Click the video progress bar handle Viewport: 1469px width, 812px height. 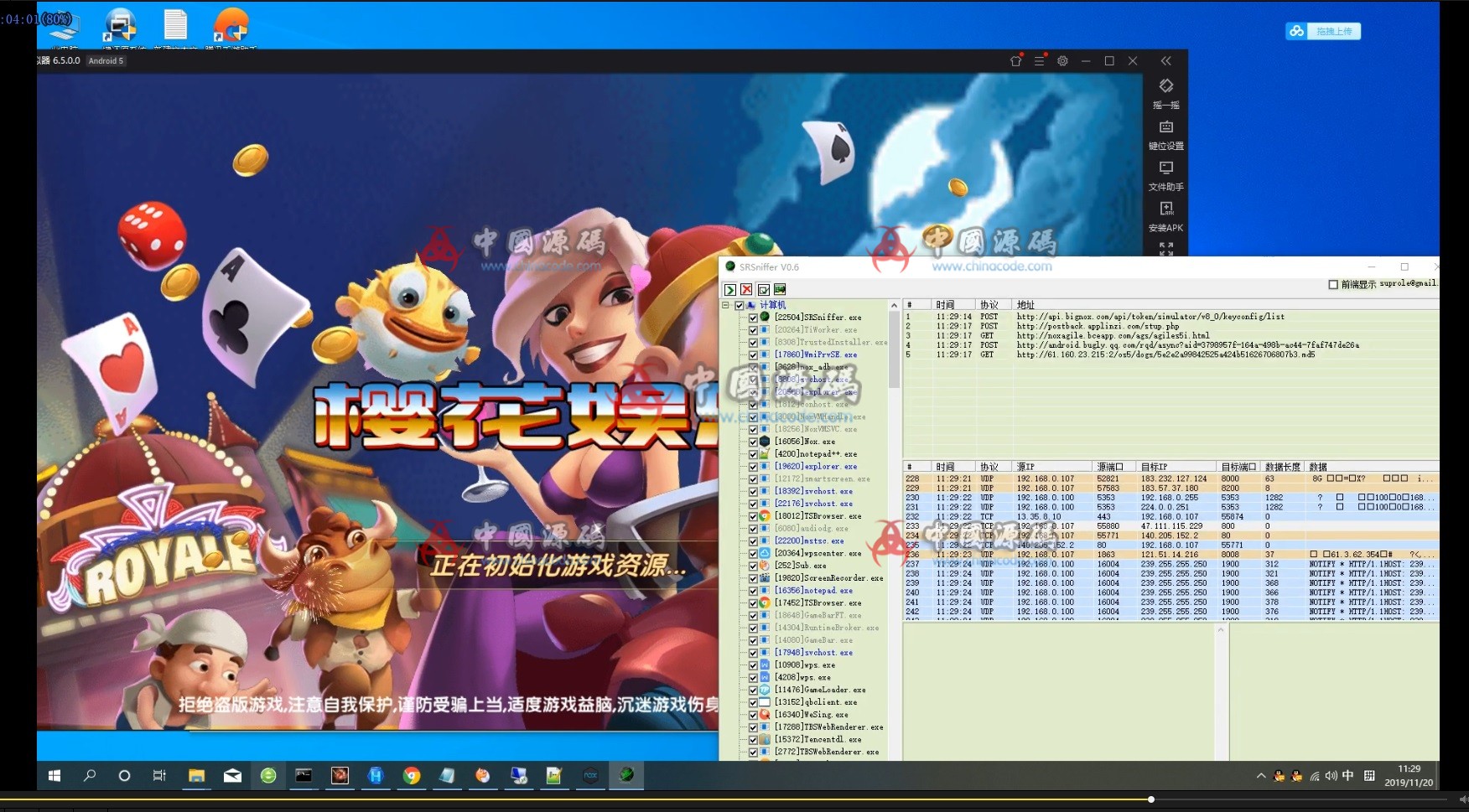1151,799
